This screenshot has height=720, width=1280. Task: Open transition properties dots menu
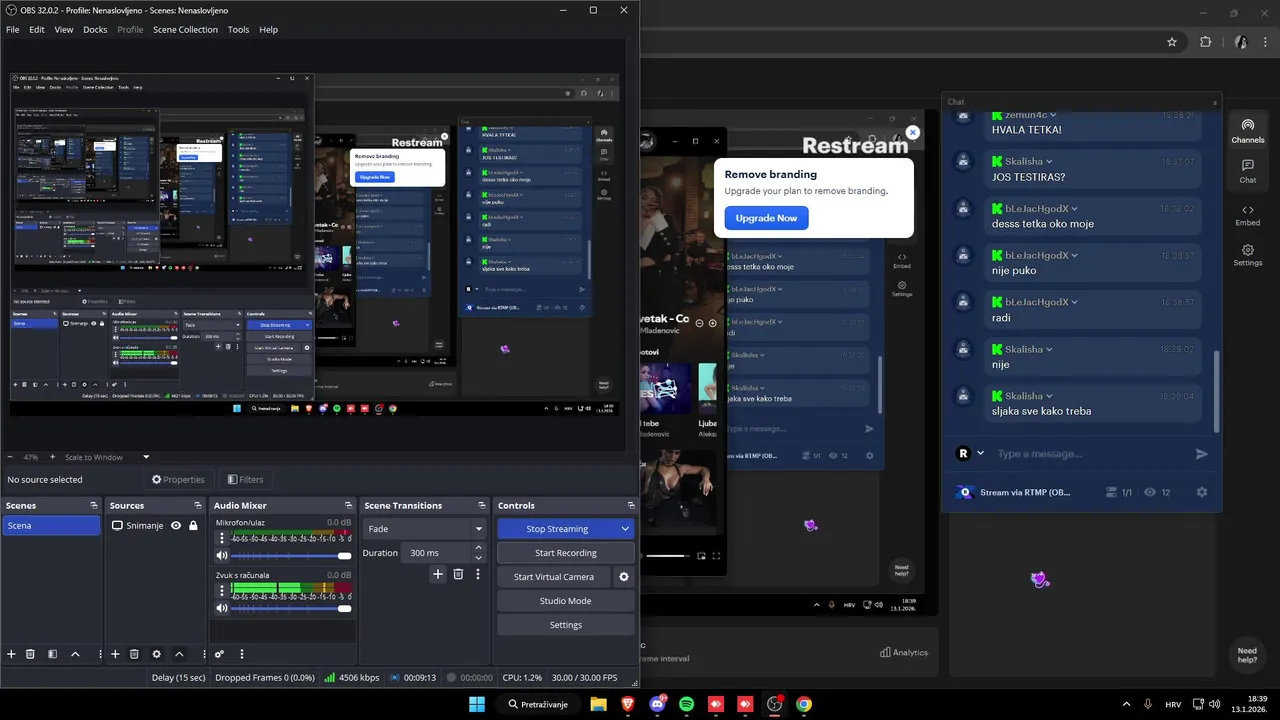pos(478,574)
